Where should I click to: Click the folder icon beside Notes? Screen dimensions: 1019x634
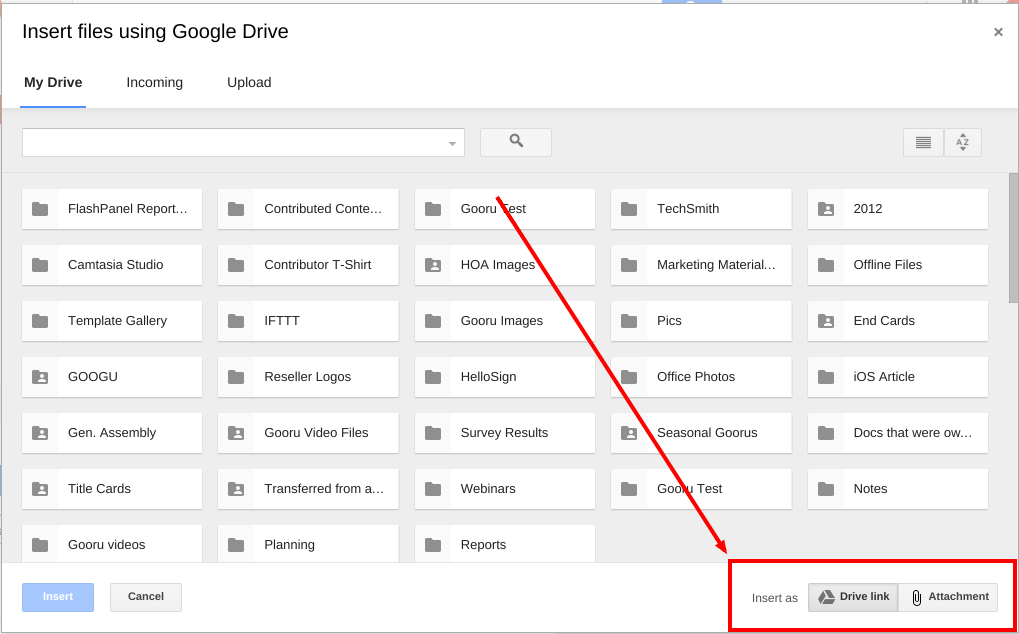pos(826,489)
